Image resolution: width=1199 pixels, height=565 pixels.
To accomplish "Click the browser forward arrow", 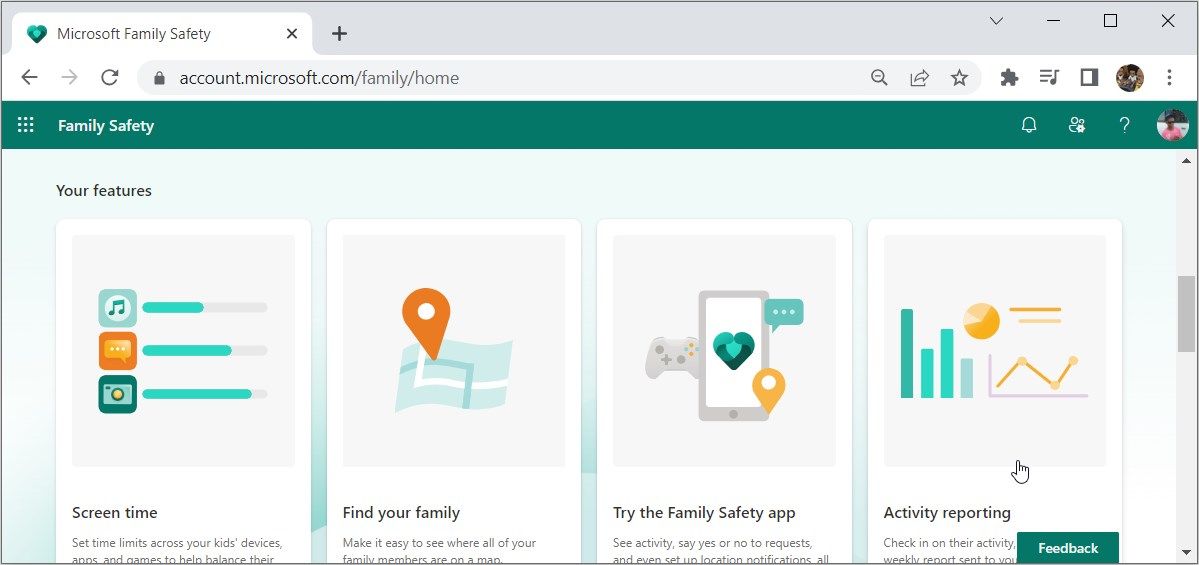I will (x=70, y=77).
